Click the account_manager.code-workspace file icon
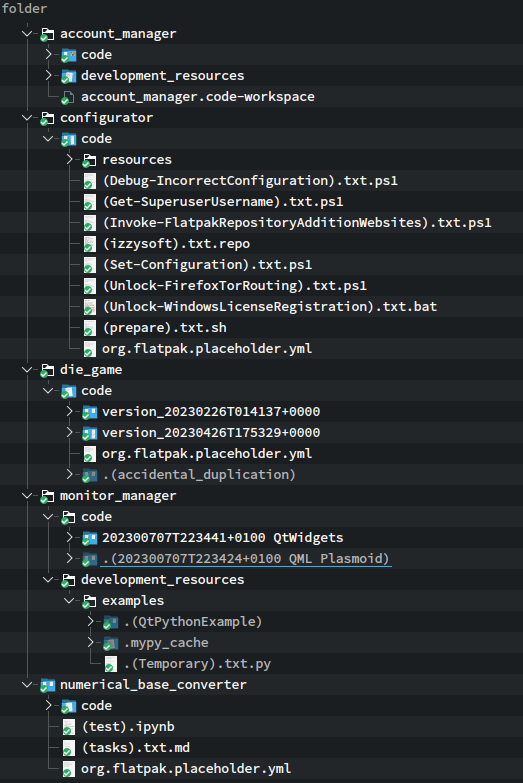 (x=68, y=97)
